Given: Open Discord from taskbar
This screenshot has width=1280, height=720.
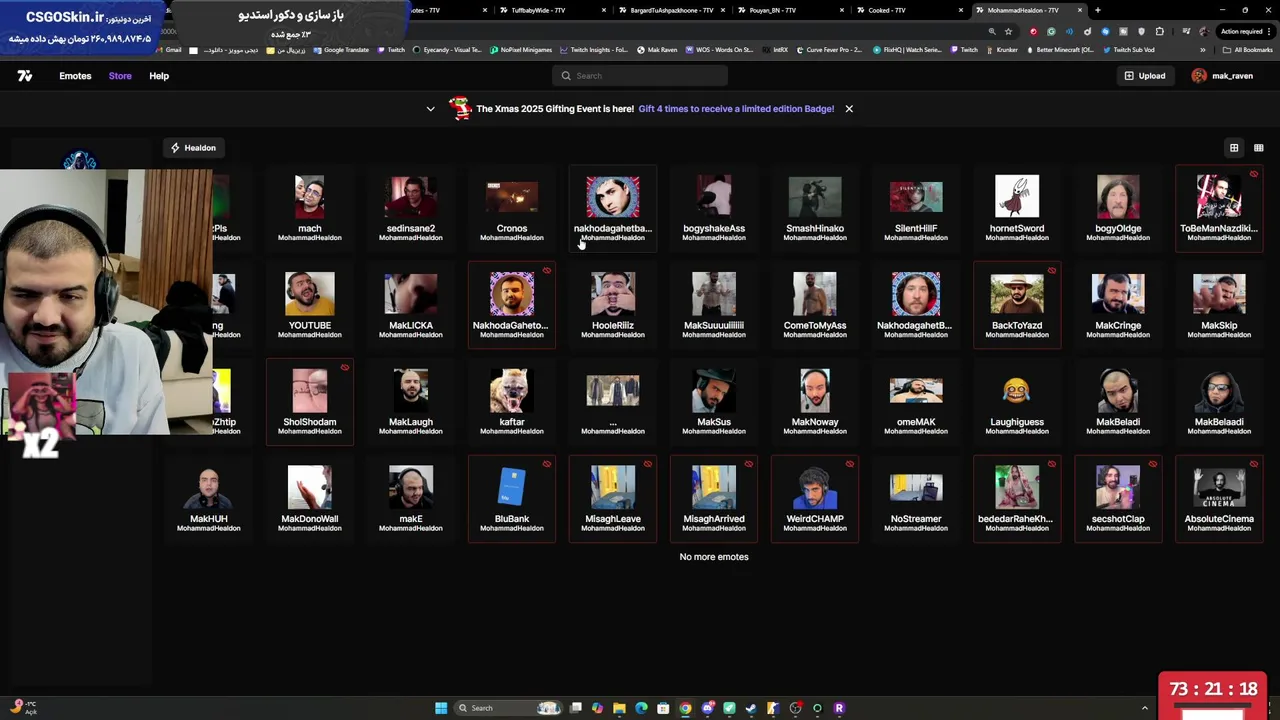Looking at the screenshot, I should [707, 708].
